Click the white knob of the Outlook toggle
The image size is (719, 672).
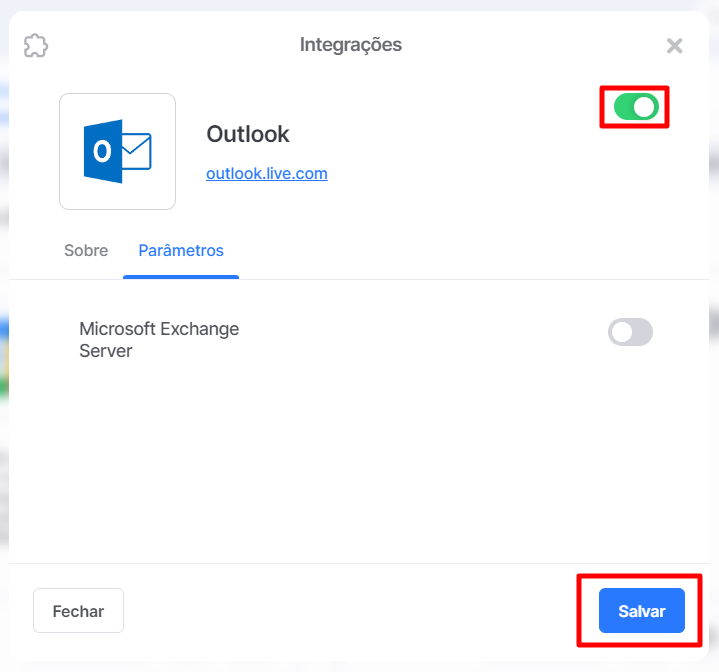click(645, 107)
